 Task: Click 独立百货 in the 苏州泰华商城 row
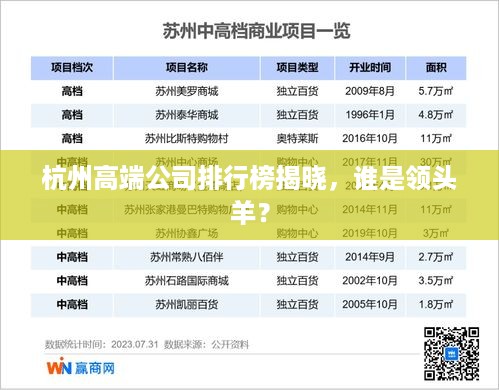pos(297,115)
